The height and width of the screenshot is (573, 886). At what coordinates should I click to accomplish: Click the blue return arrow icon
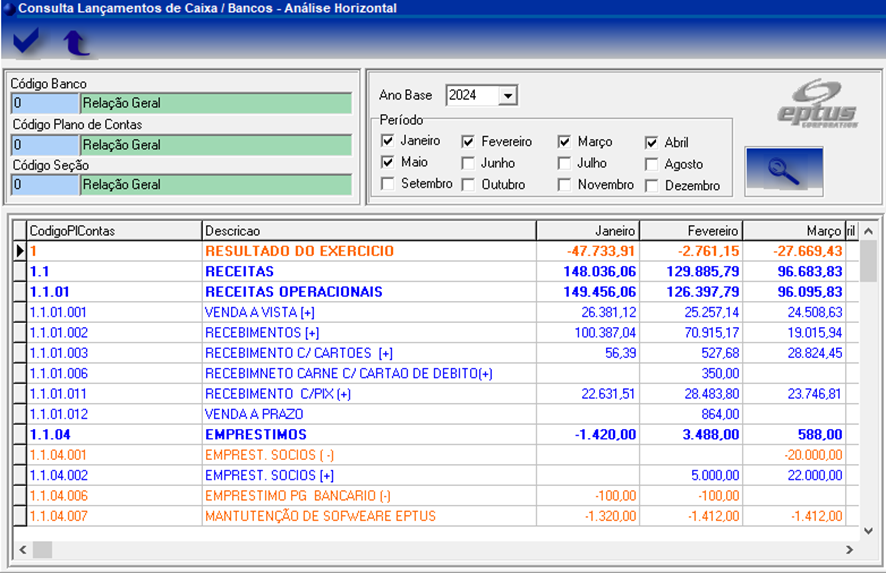76,42
